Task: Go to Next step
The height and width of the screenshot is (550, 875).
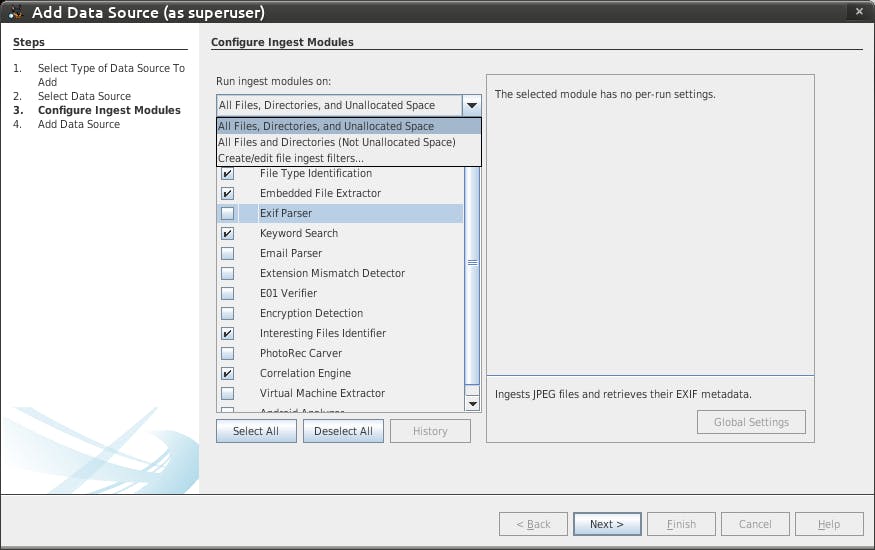Action: point(607,524)
